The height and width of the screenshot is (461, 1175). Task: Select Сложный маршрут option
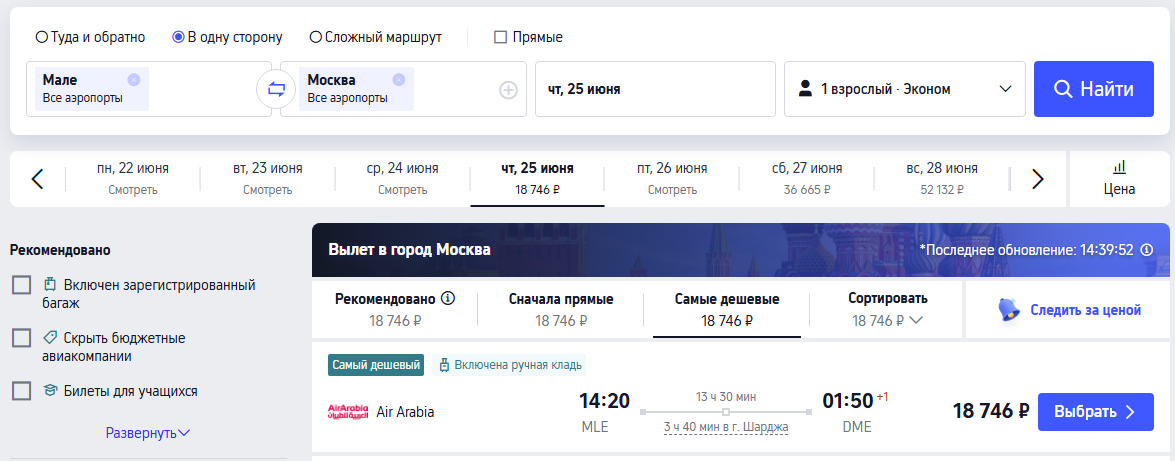click(x=315, y=37)
